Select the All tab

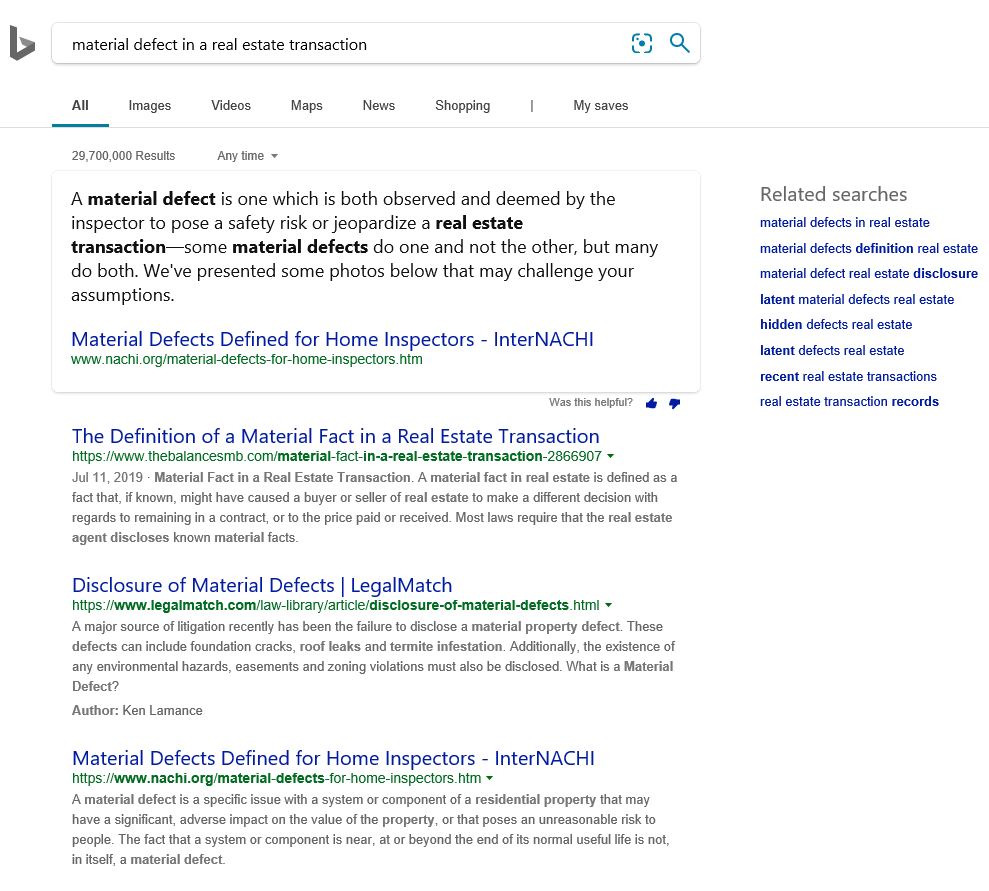[x=80, y=105]
